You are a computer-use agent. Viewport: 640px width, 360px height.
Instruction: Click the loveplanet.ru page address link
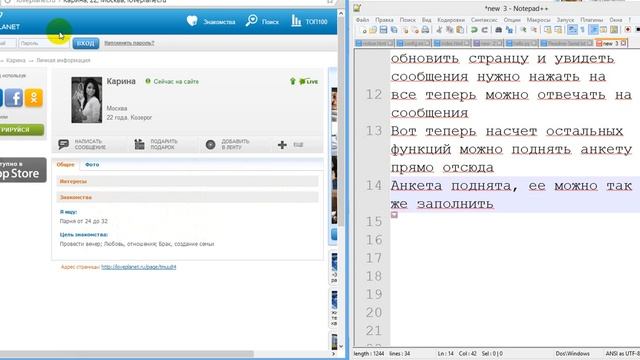pyautogui.click(x=139, y=267)
